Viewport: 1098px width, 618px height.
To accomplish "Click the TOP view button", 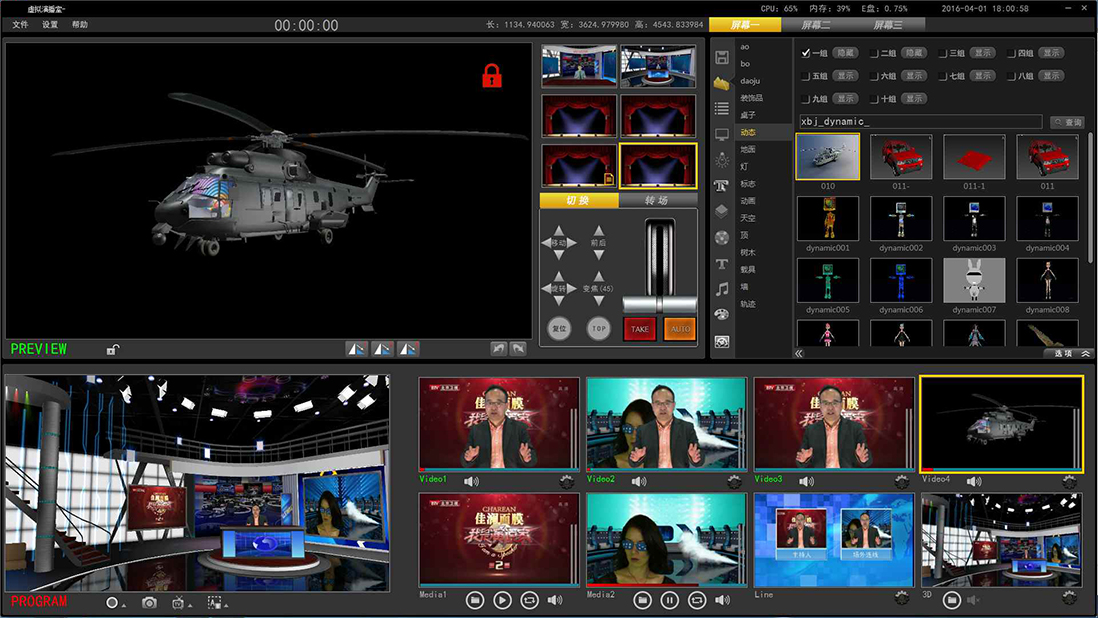I will [x=599, y=328].
